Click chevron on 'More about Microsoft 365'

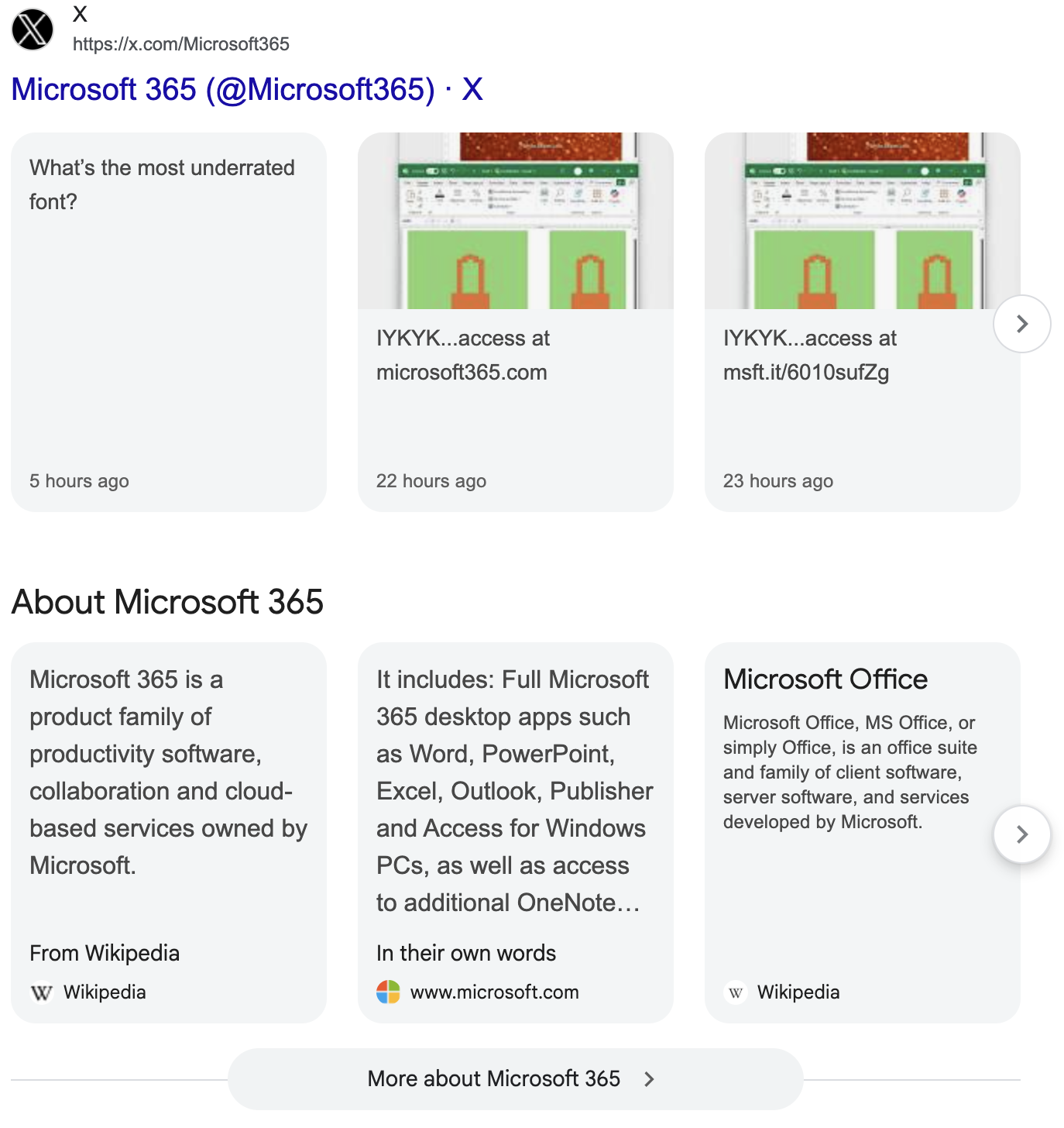click(x=649, y=1079)
